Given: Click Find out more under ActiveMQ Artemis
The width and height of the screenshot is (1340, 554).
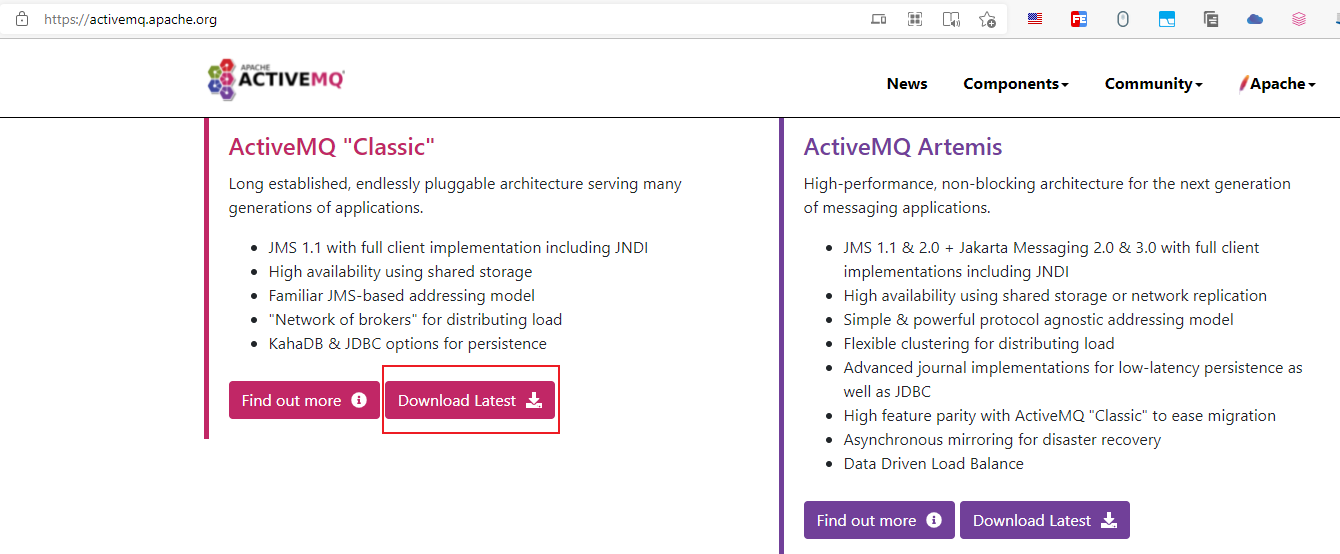Looking at the screenshot, I should click(879, 520).
